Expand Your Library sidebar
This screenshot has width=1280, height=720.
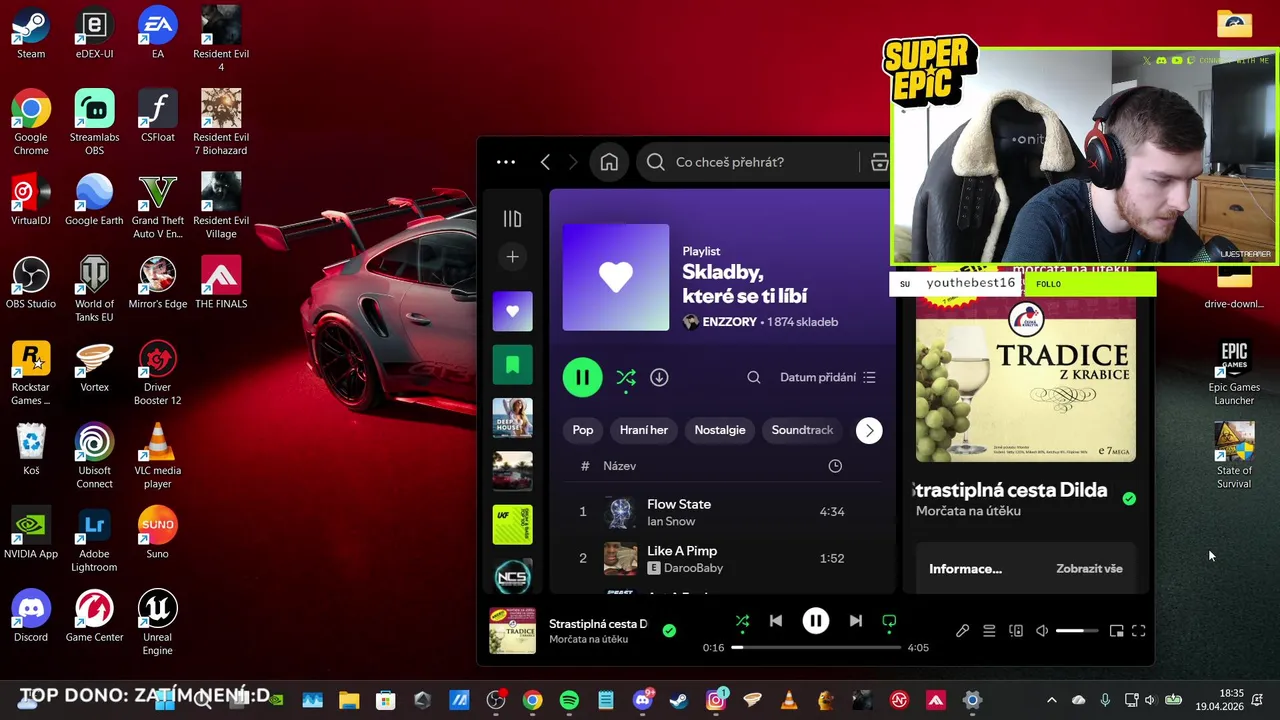pyautogui.click(x=512, y=219)
